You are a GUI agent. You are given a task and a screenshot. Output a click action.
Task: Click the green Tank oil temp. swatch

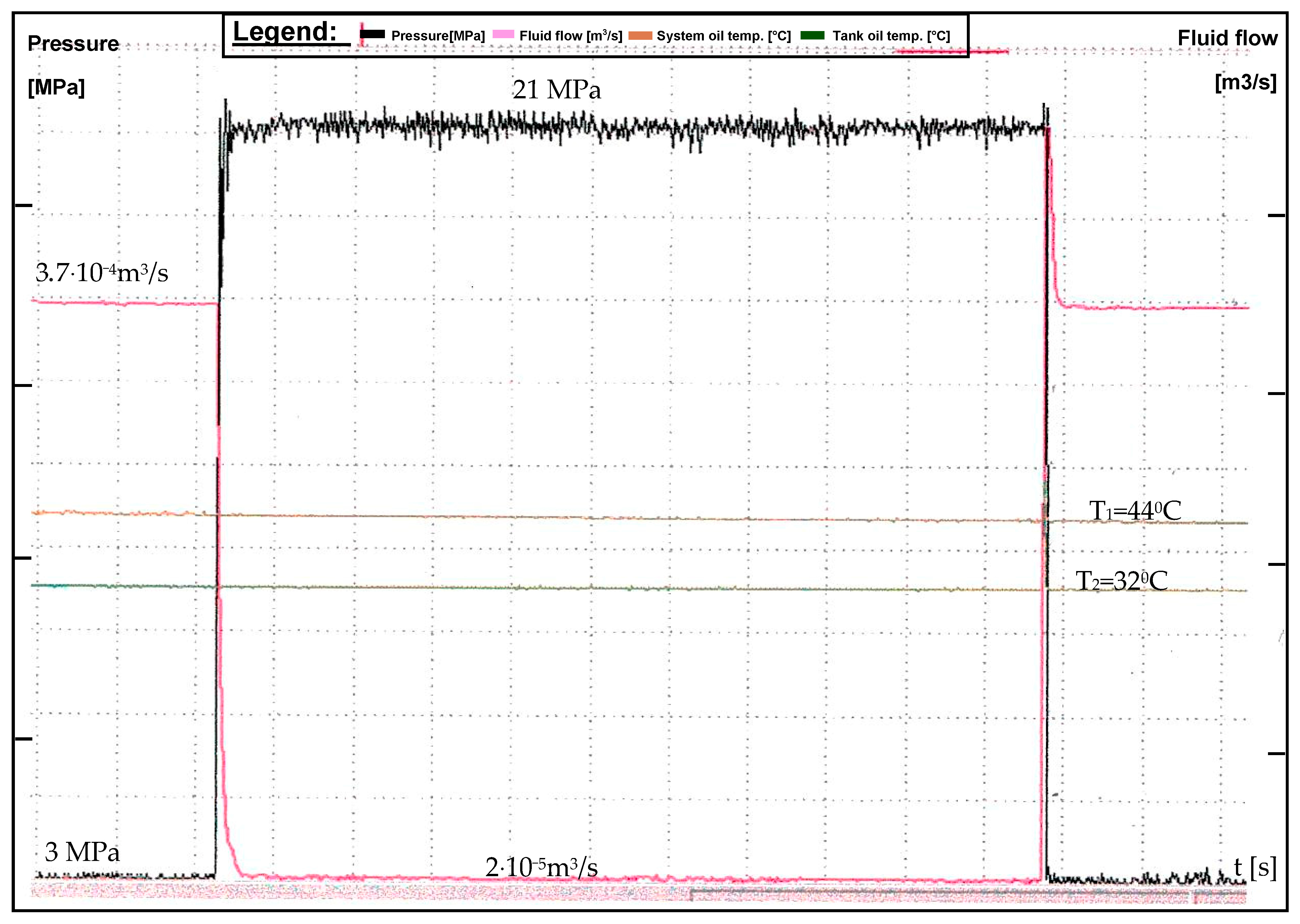click(812, 35)
